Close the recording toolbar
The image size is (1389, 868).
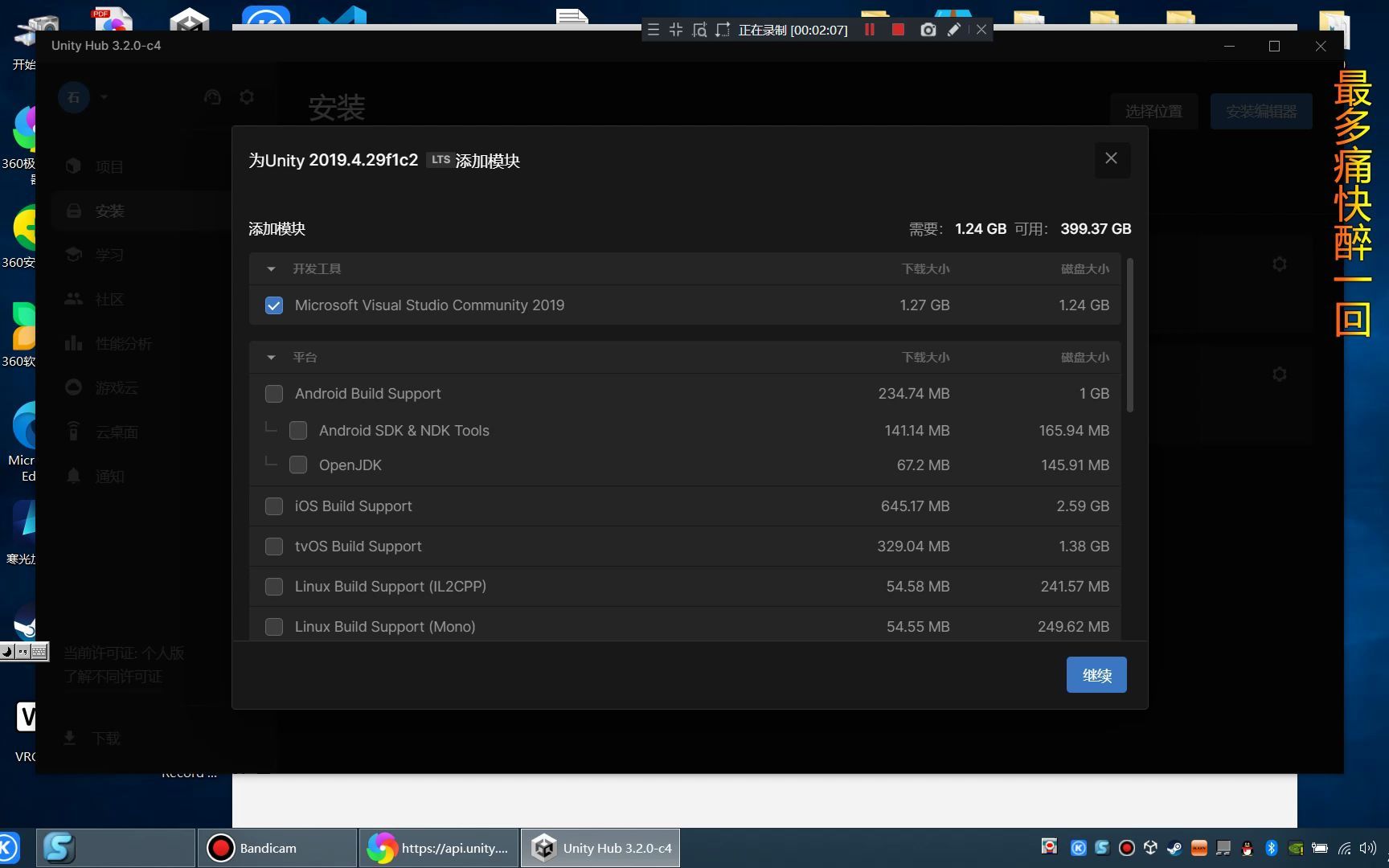[981, 30]
